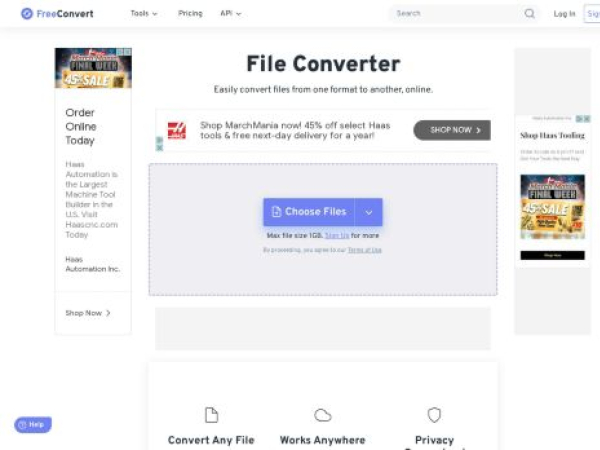Open the Tools dropdown menu
Image resolution: width=600 pixels, height=450 pixels.
pyautogui.click(x=144, y=13)
